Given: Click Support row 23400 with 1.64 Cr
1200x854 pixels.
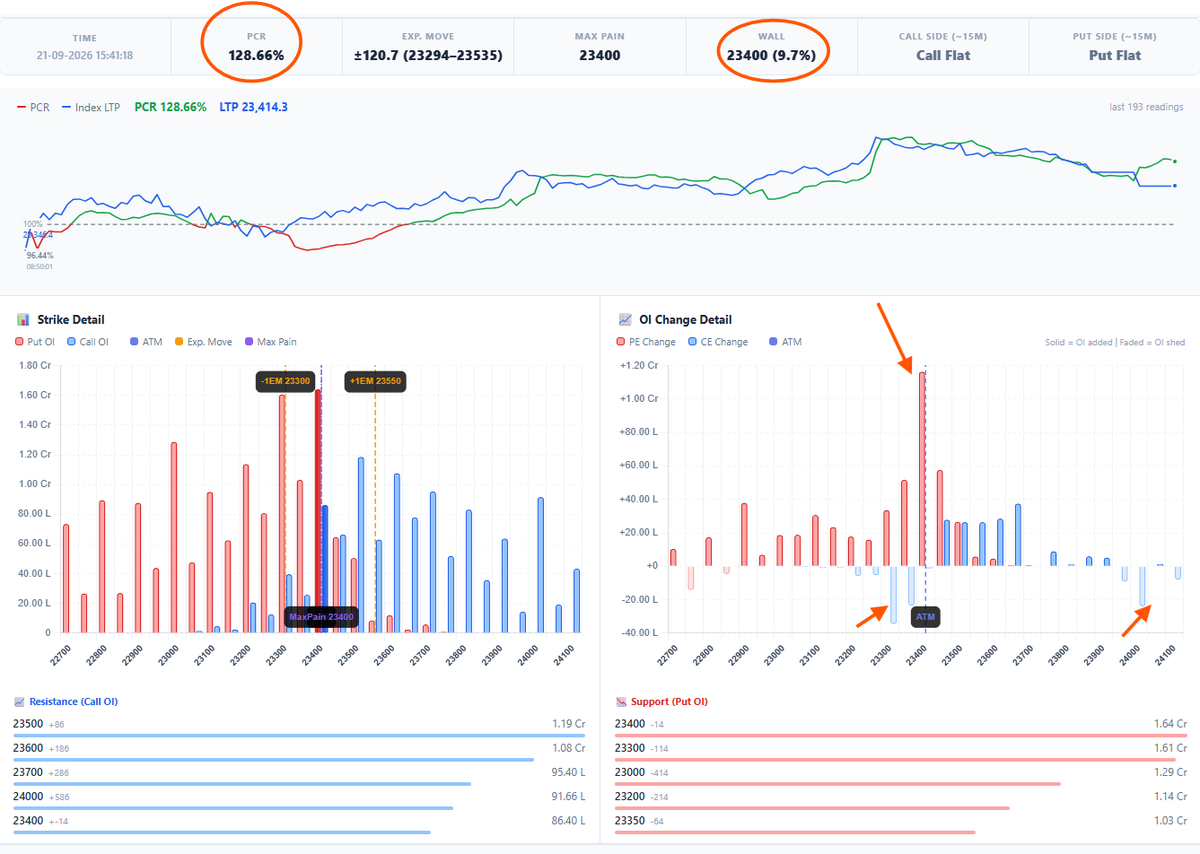Looking at the screenshot, I should coord(901,727).
